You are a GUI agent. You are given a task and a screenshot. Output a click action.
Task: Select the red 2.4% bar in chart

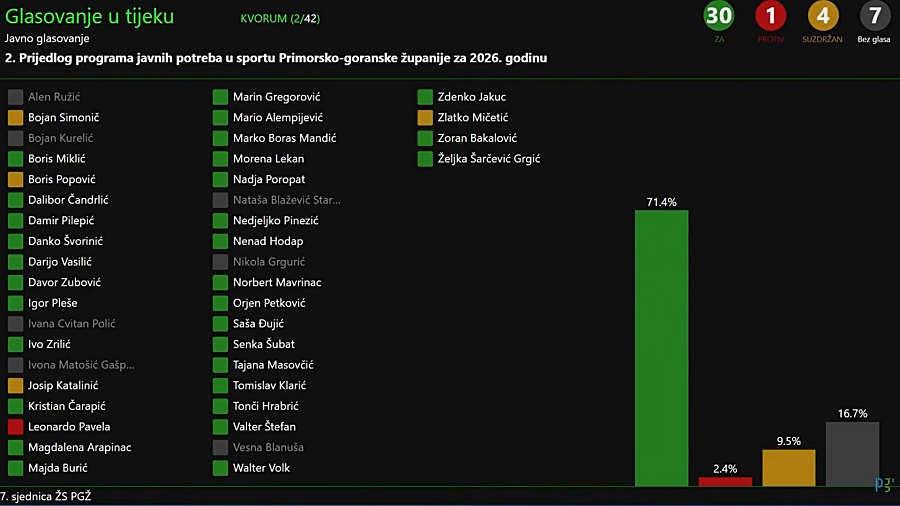pyautogui.click(x=725, y=481)
